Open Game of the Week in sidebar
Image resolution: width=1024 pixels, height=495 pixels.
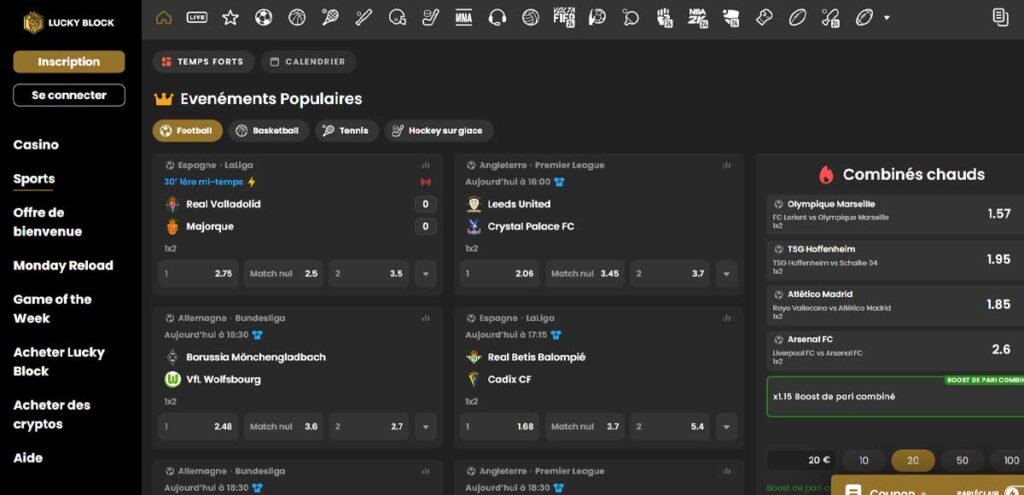point(52,309)
